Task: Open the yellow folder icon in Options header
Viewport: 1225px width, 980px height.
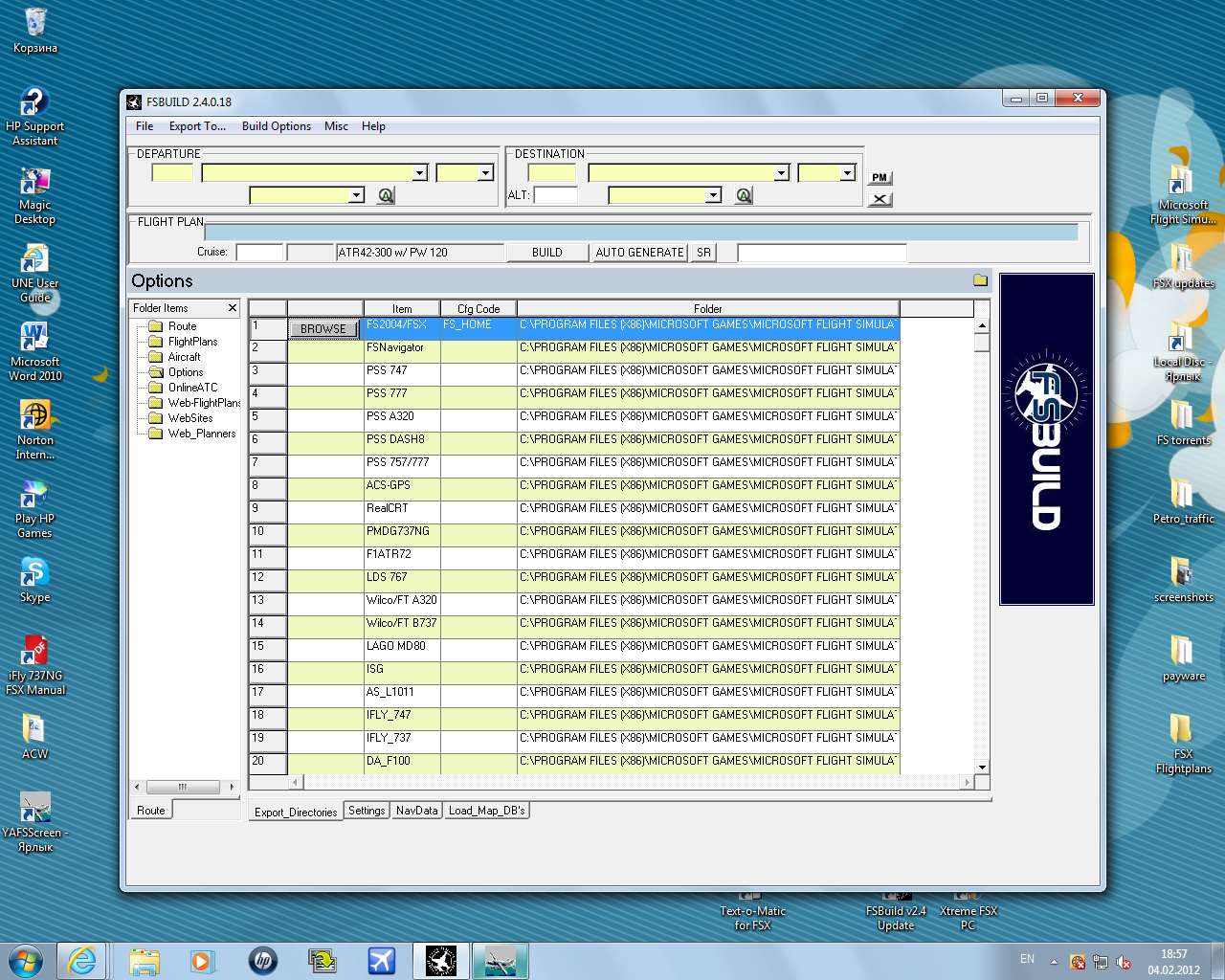Action: click(980, 280)
